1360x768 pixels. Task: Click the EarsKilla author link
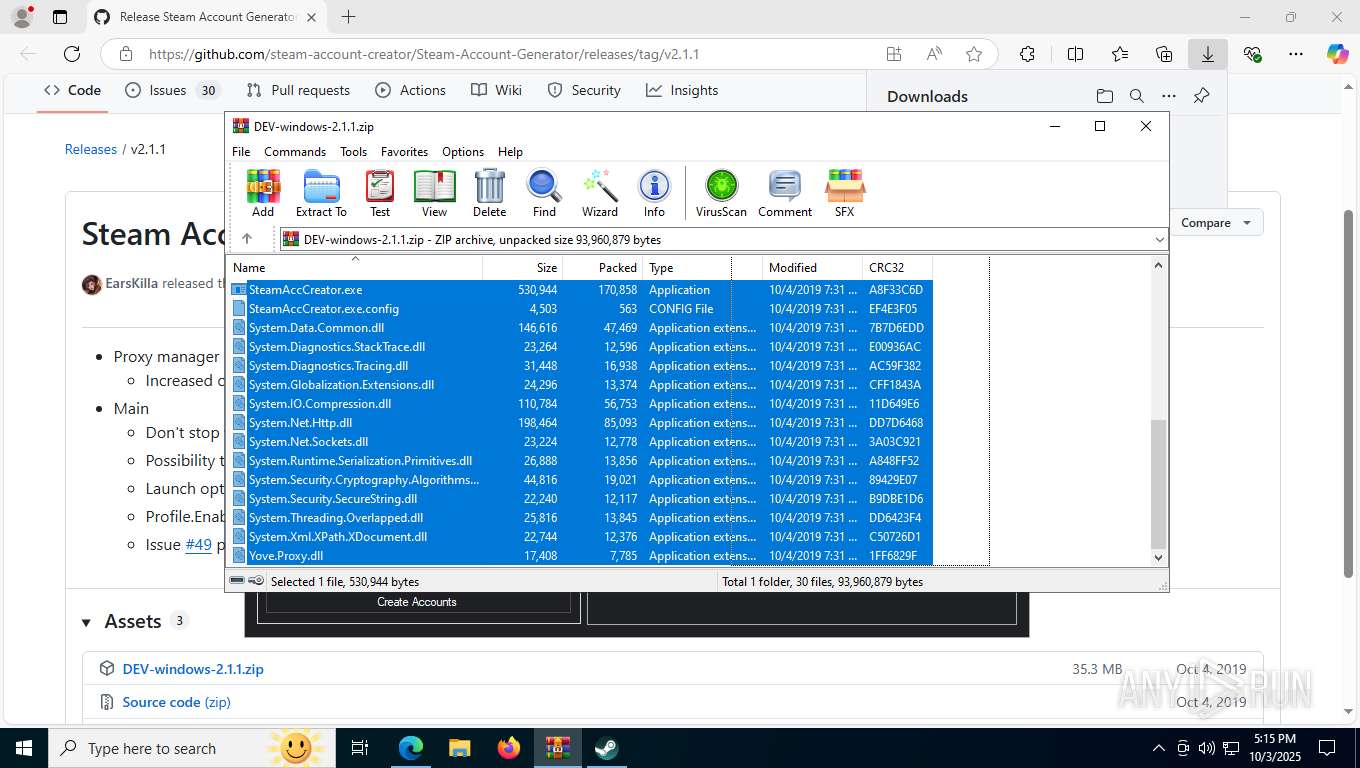(x=132, y=283)
